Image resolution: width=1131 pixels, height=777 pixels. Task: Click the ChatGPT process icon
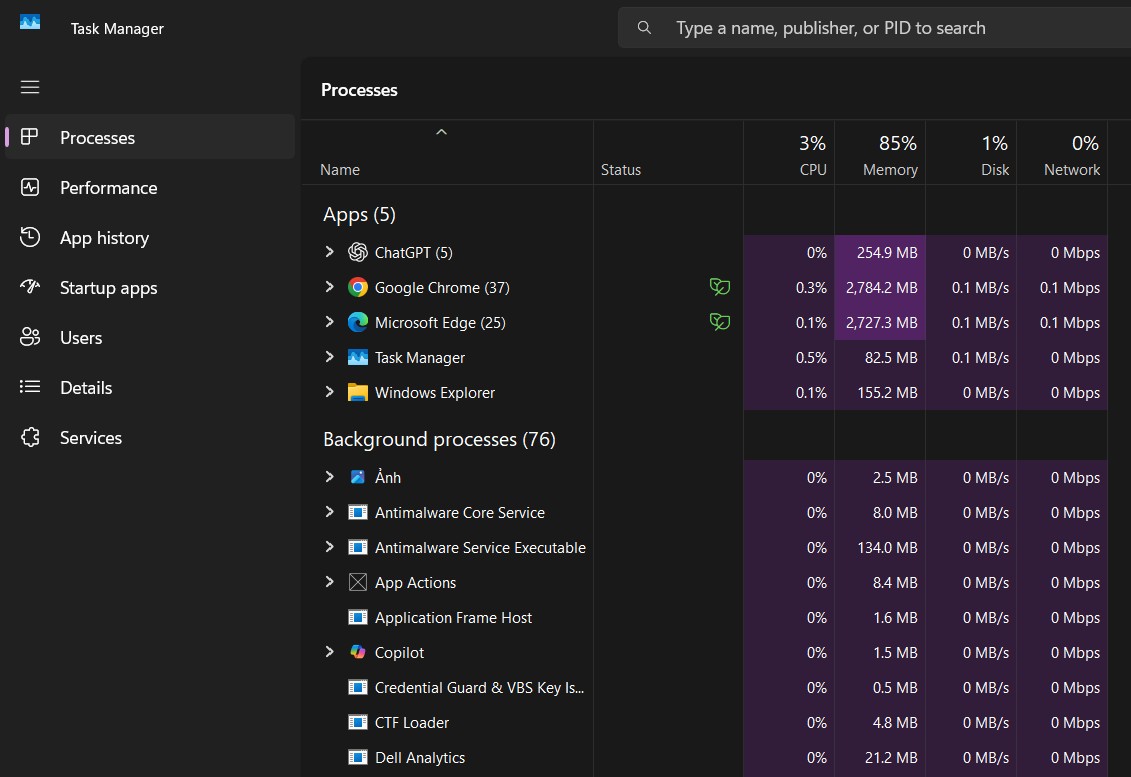click(x=357, y=253)
